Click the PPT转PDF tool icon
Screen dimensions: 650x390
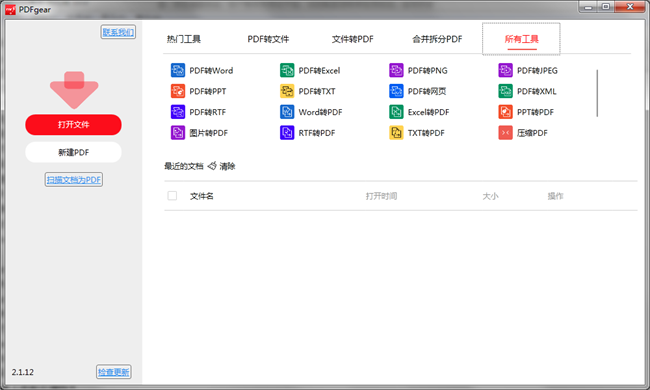505,112
